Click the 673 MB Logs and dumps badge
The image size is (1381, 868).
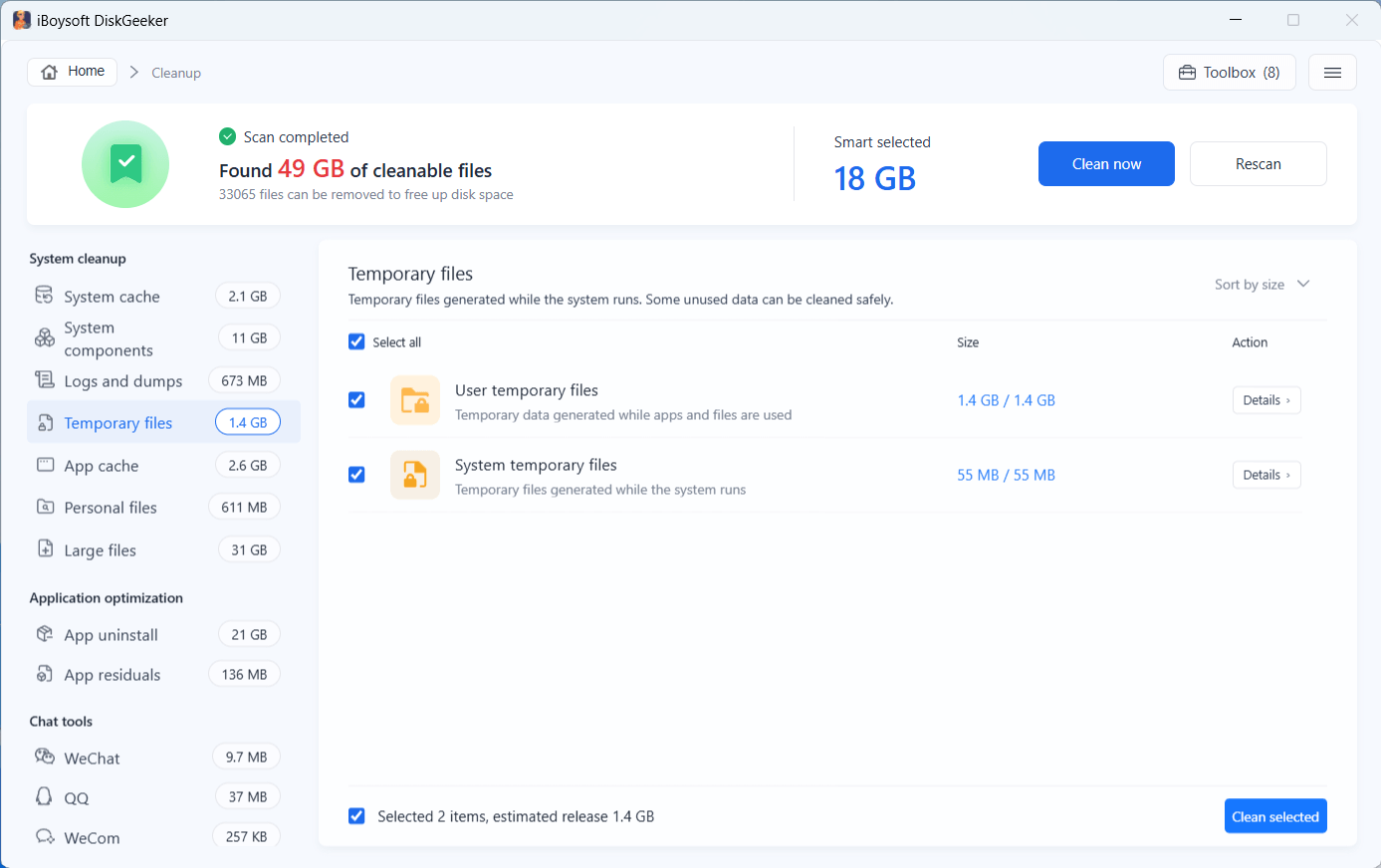(x=244, y=380)
